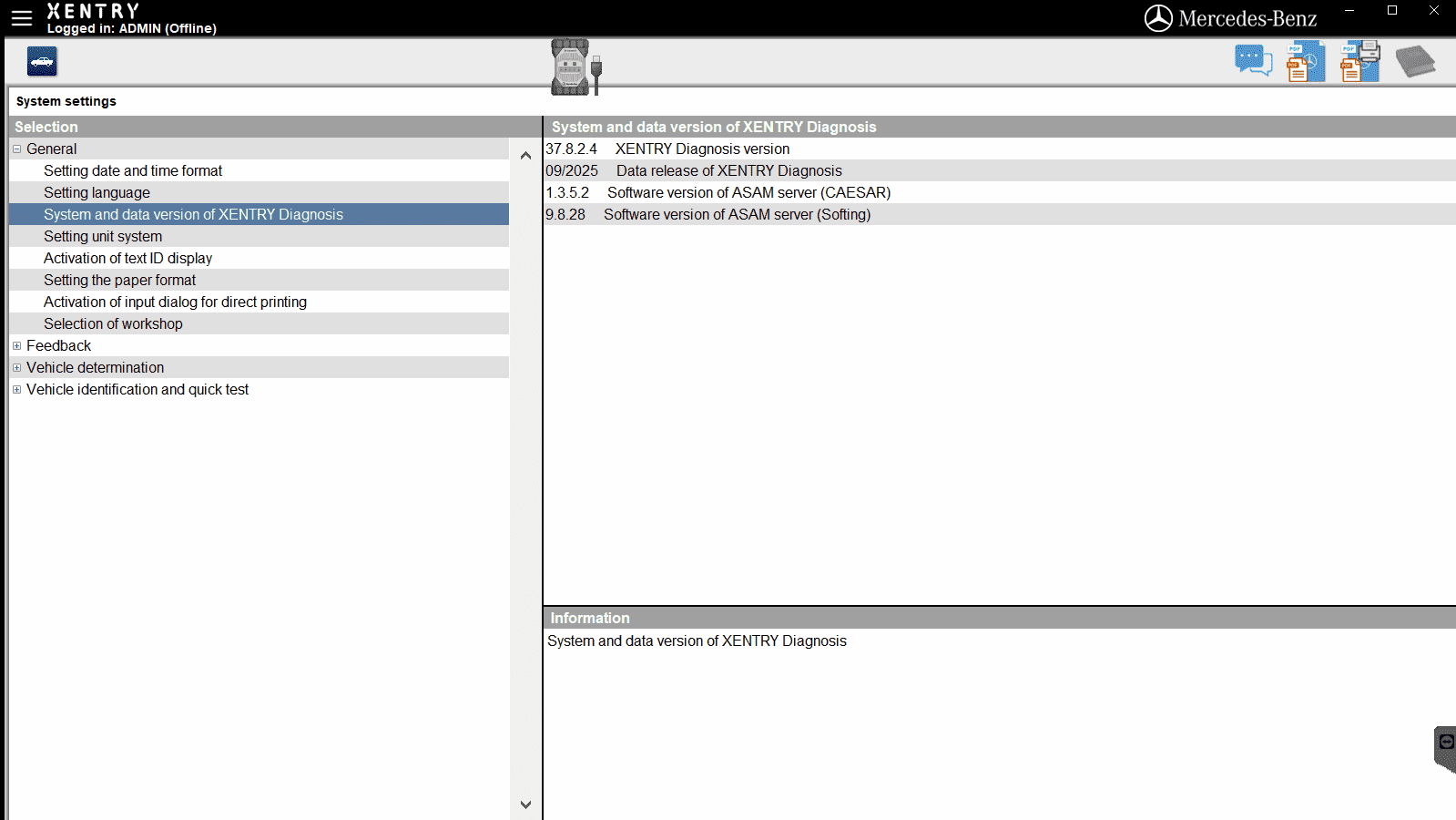Open Setting unit system entry
The width and height of the screenshot is (1456, 820).
103,237
